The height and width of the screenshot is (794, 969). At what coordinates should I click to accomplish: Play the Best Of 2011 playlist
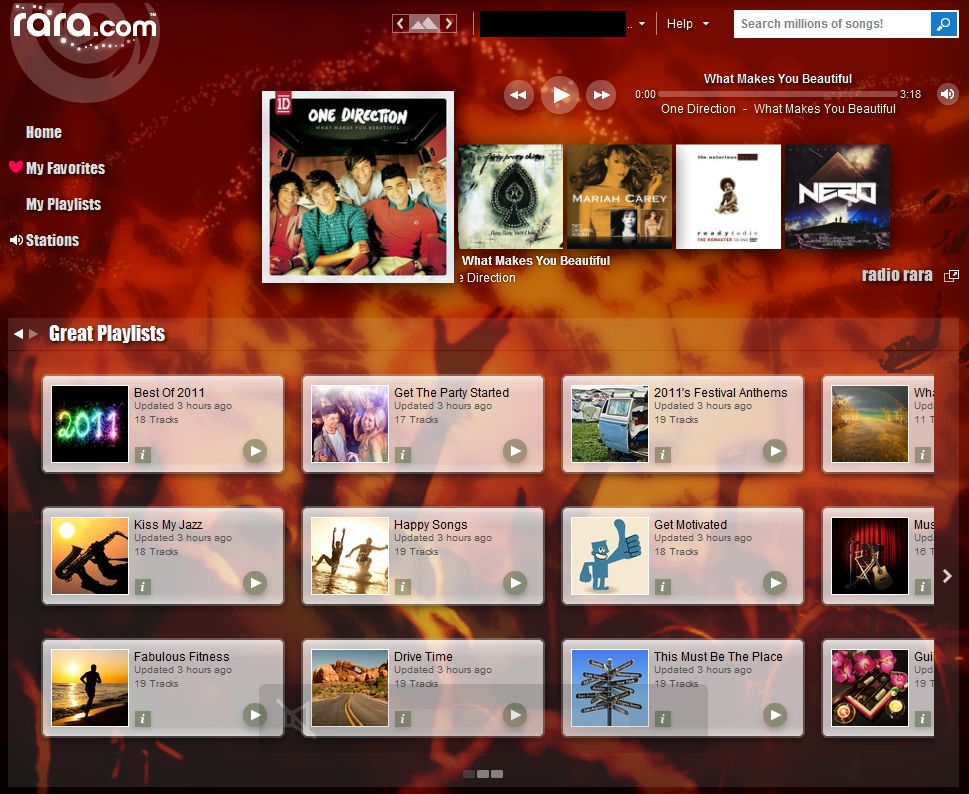255,451
